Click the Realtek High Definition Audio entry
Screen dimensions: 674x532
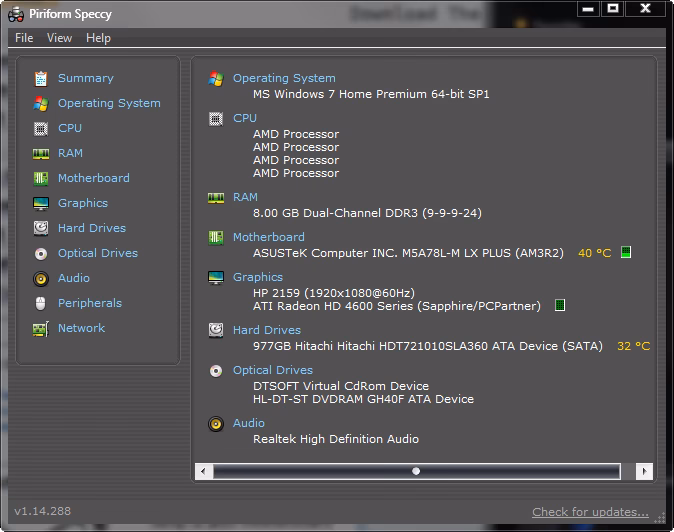pyautogui.click(x=336, y=439)
